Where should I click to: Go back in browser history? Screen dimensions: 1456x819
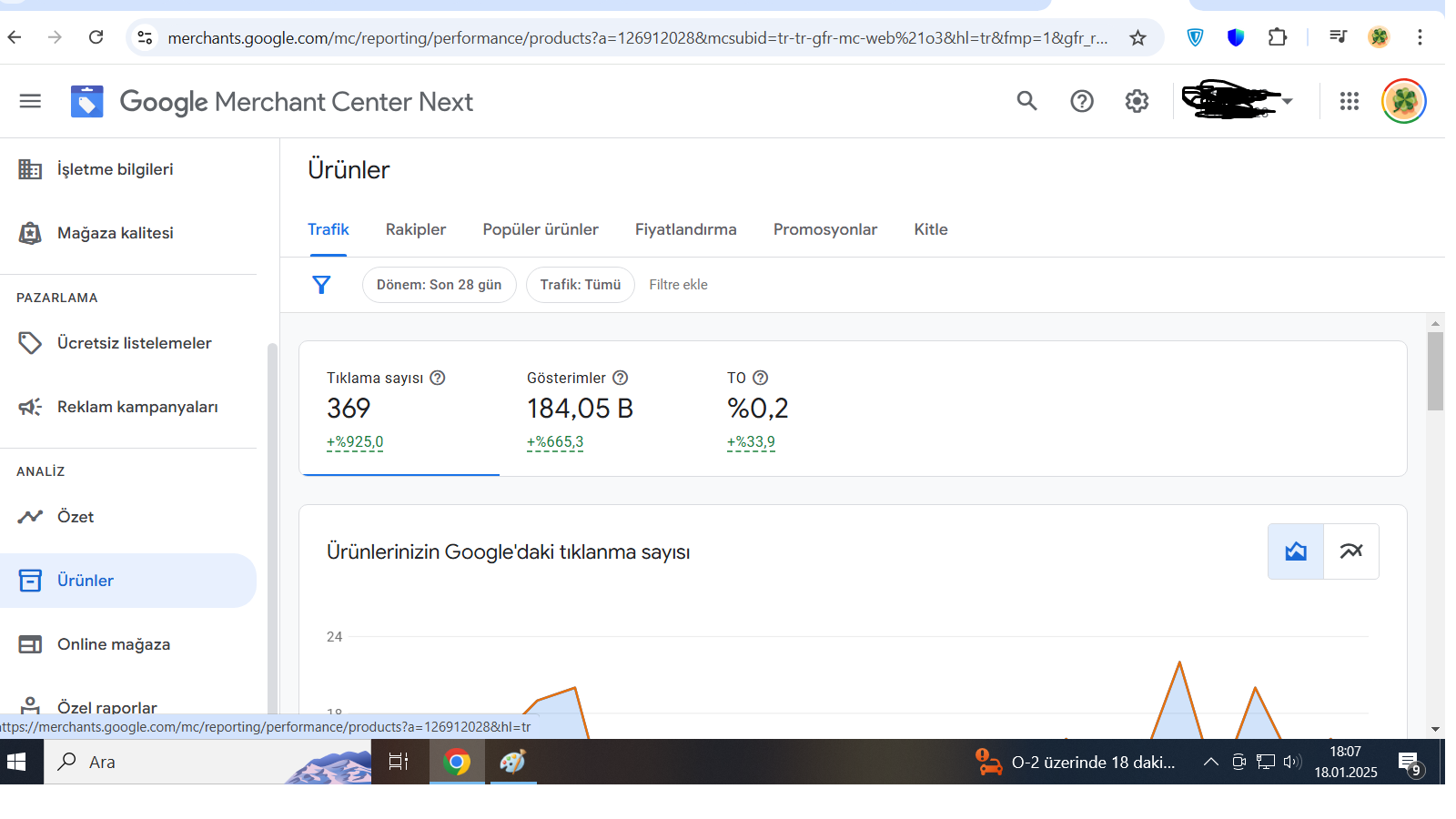pos(15,37)
